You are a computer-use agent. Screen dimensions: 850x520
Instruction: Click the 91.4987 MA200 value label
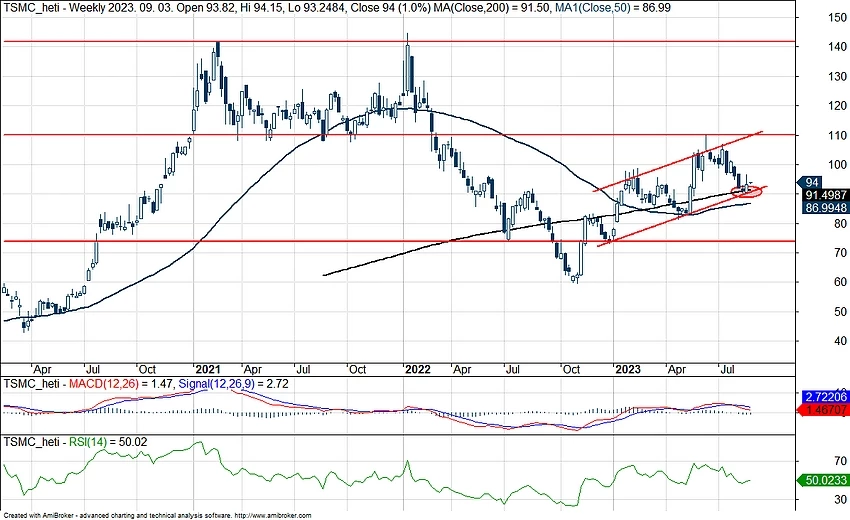825,195
